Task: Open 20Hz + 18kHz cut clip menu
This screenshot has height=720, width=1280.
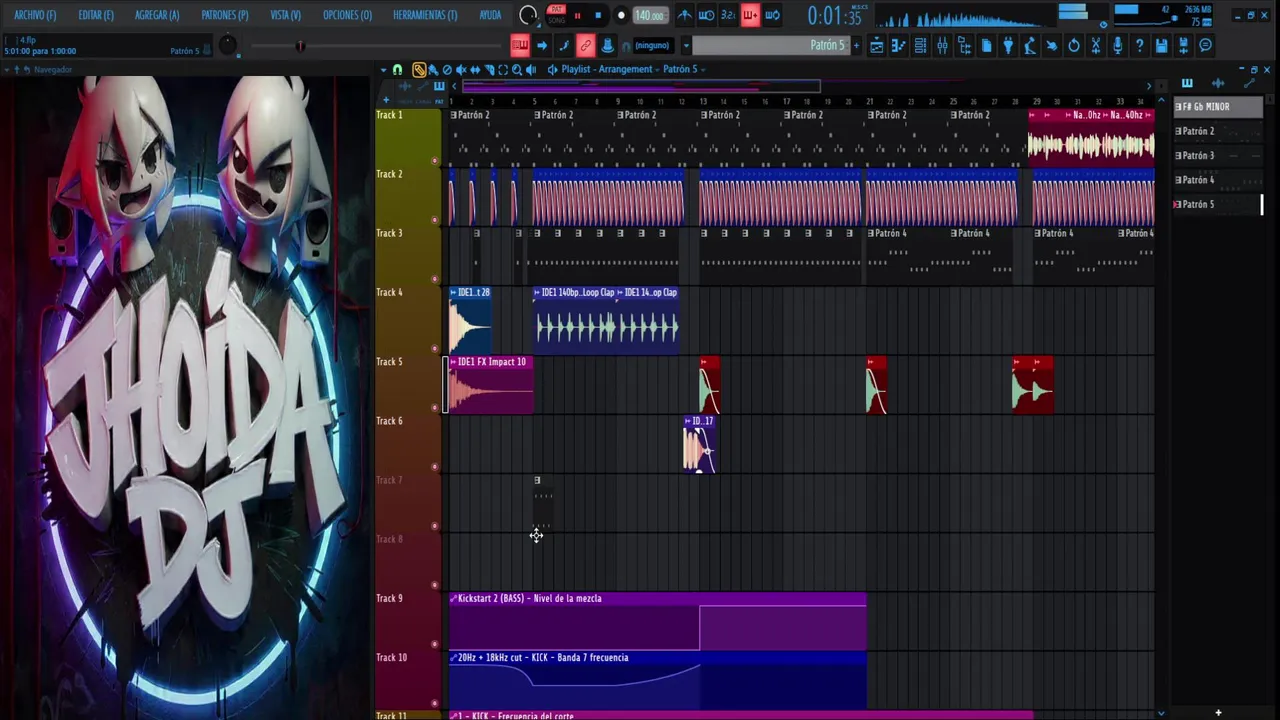Action: 453,657
